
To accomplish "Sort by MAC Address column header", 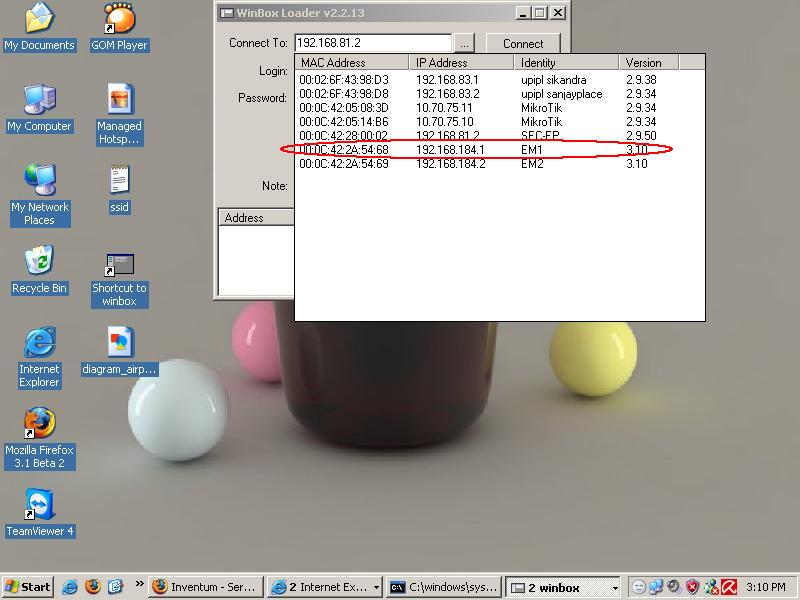I will click(352, 63).
